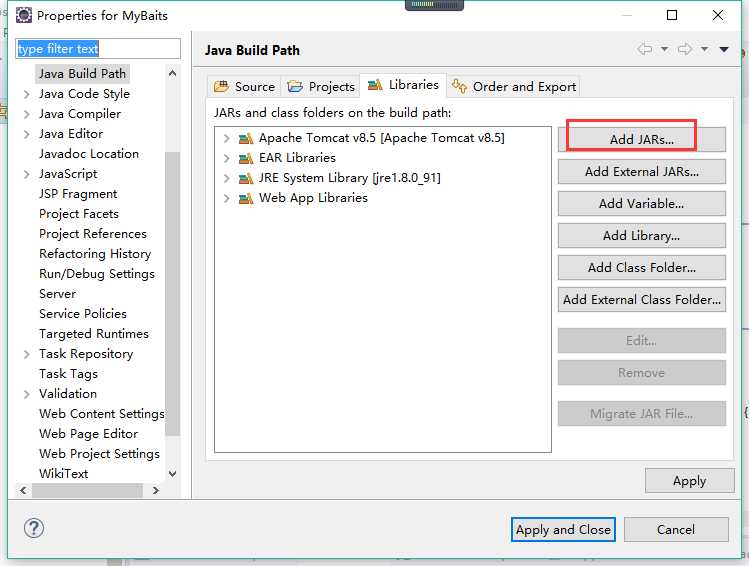This screenshot has height=566, width=749.
Task: Expand the JavaScript category
Action: [27, 175]
